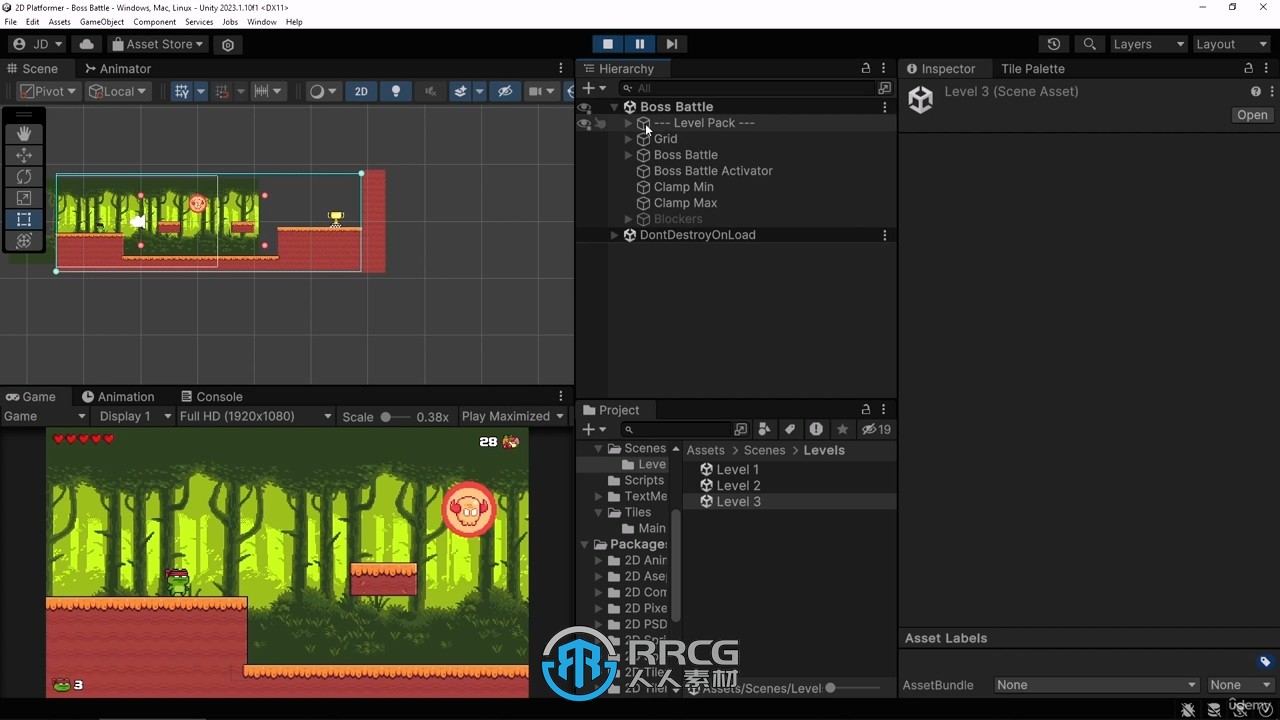Adjust Project icon size slider

855,688
